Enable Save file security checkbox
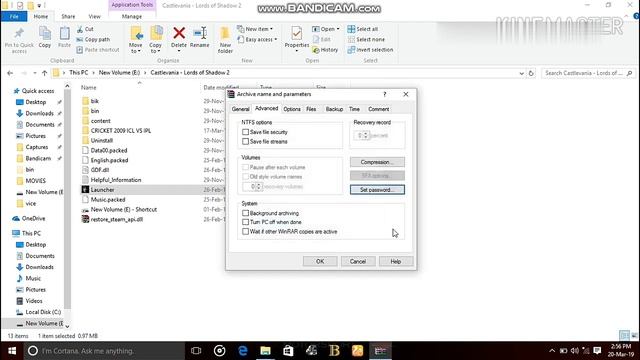640x360 pixels. tap(245, 132)
